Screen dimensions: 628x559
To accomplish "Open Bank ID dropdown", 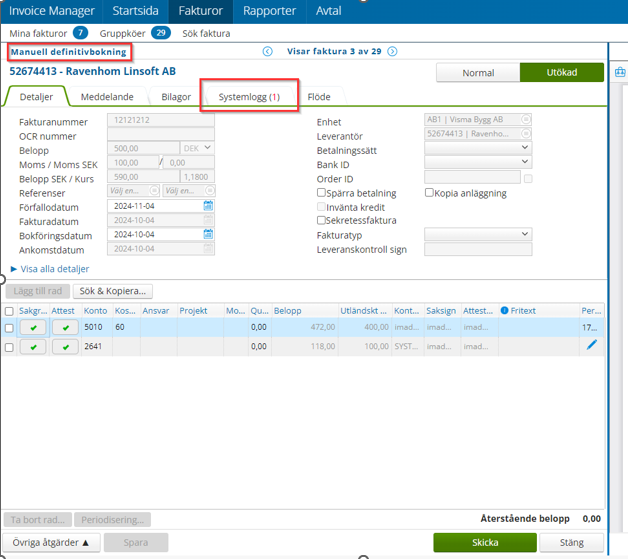I will coord(478,162).
